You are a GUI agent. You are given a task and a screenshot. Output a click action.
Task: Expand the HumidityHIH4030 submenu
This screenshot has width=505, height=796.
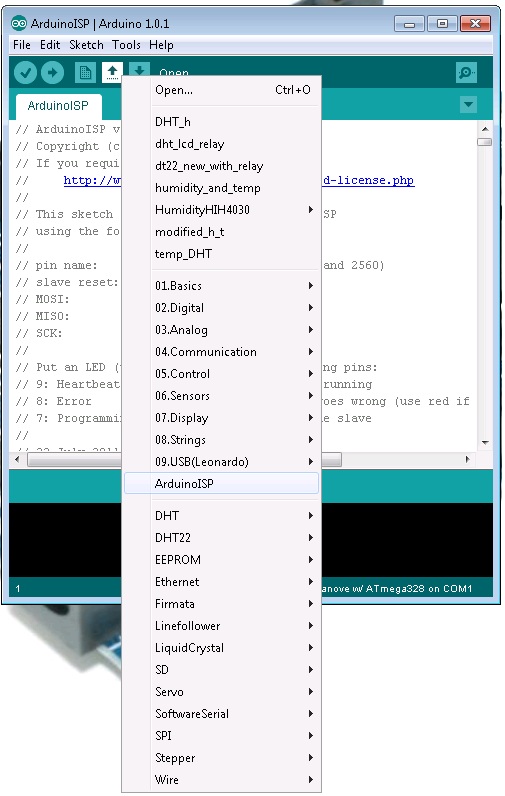(x=221, y=210)
